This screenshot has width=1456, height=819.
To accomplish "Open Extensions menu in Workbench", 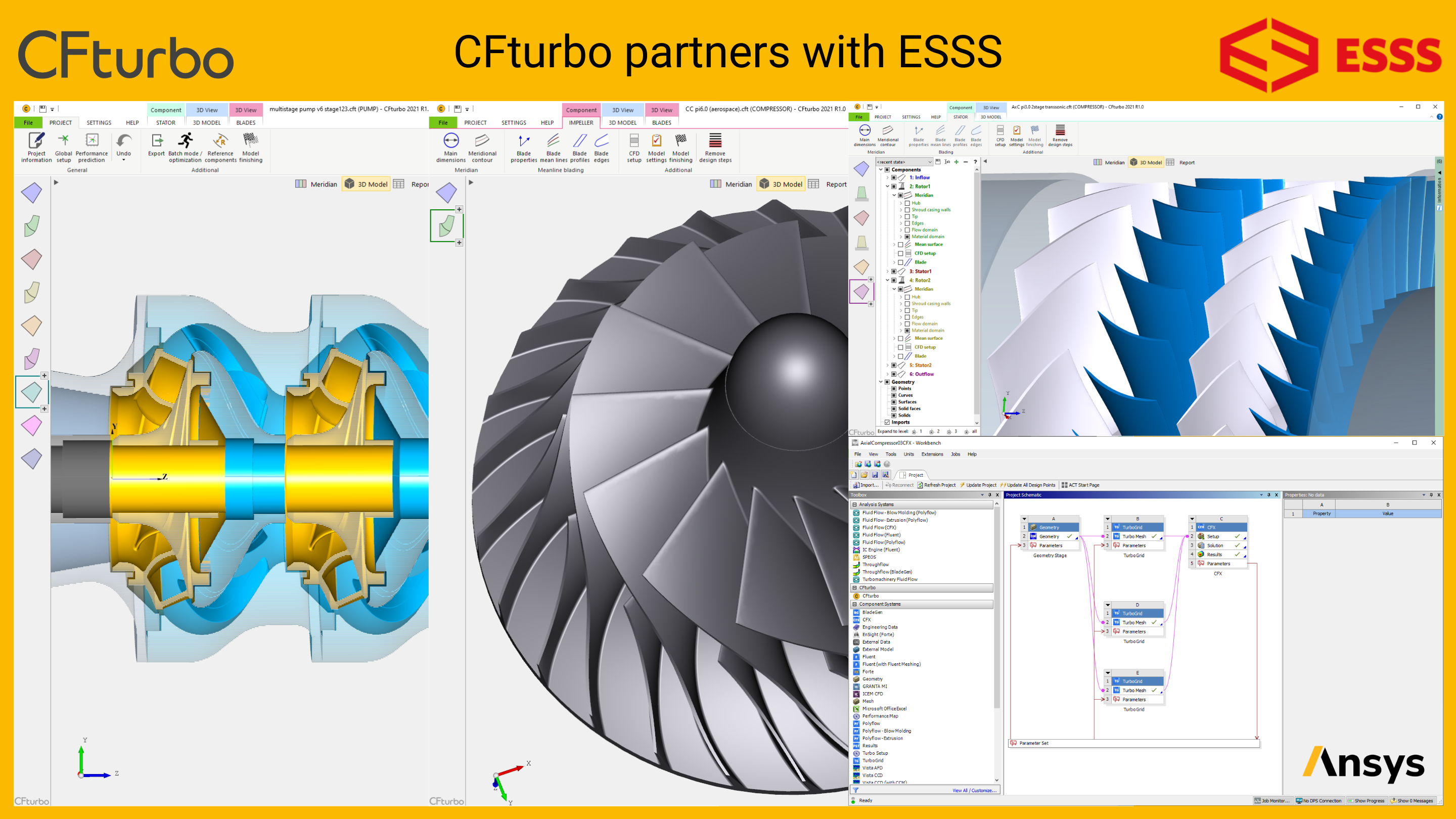I will pyautogui.click(x=931, y=454).
